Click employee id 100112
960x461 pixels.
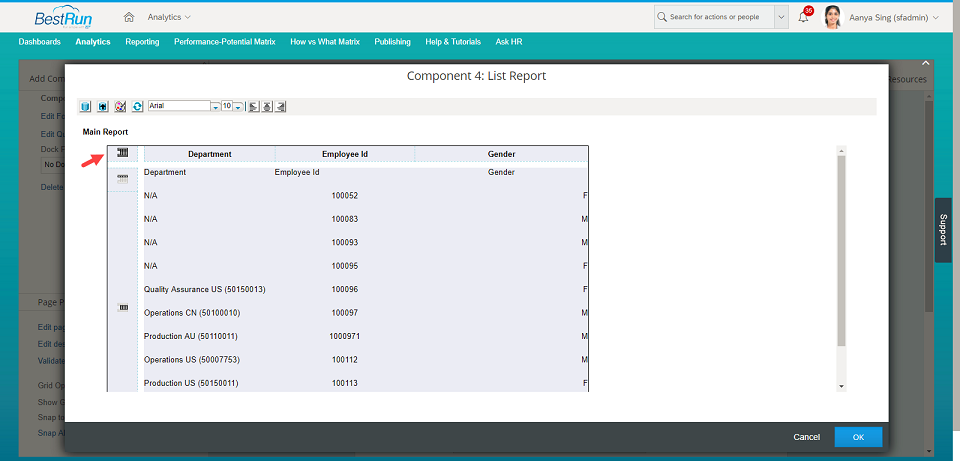[345, 360]
